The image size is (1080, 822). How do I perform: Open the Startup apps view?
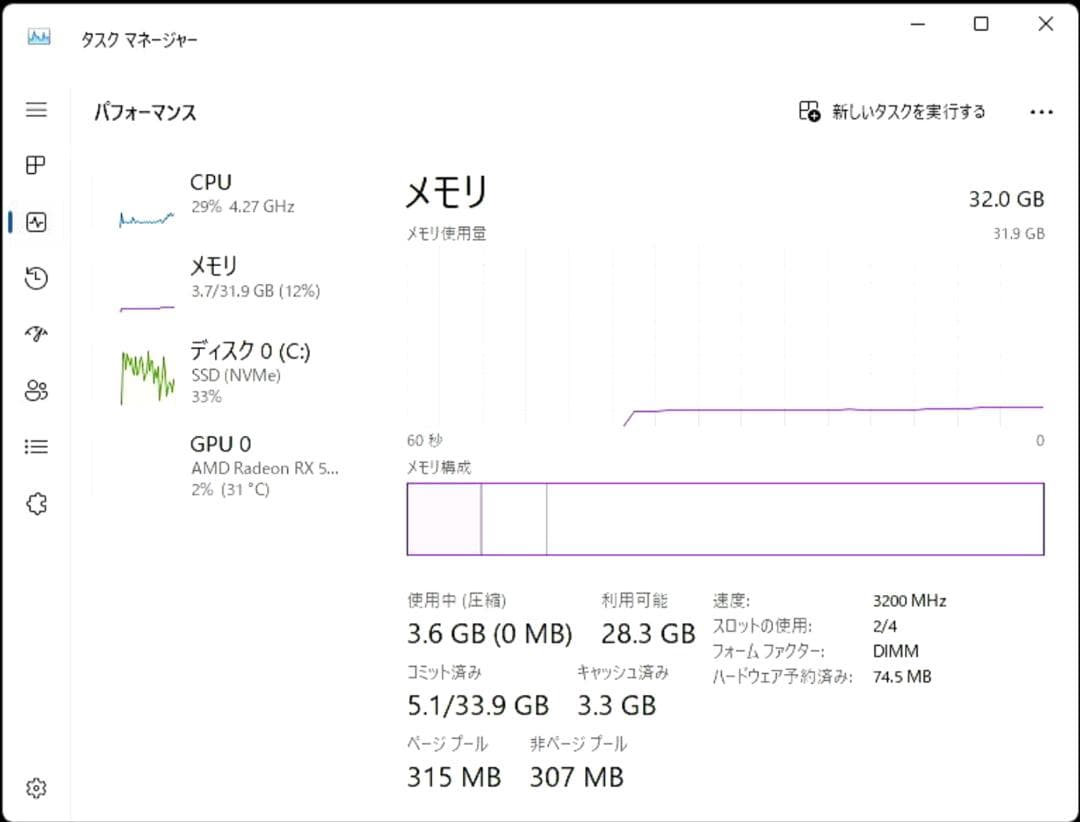(36, 334)
